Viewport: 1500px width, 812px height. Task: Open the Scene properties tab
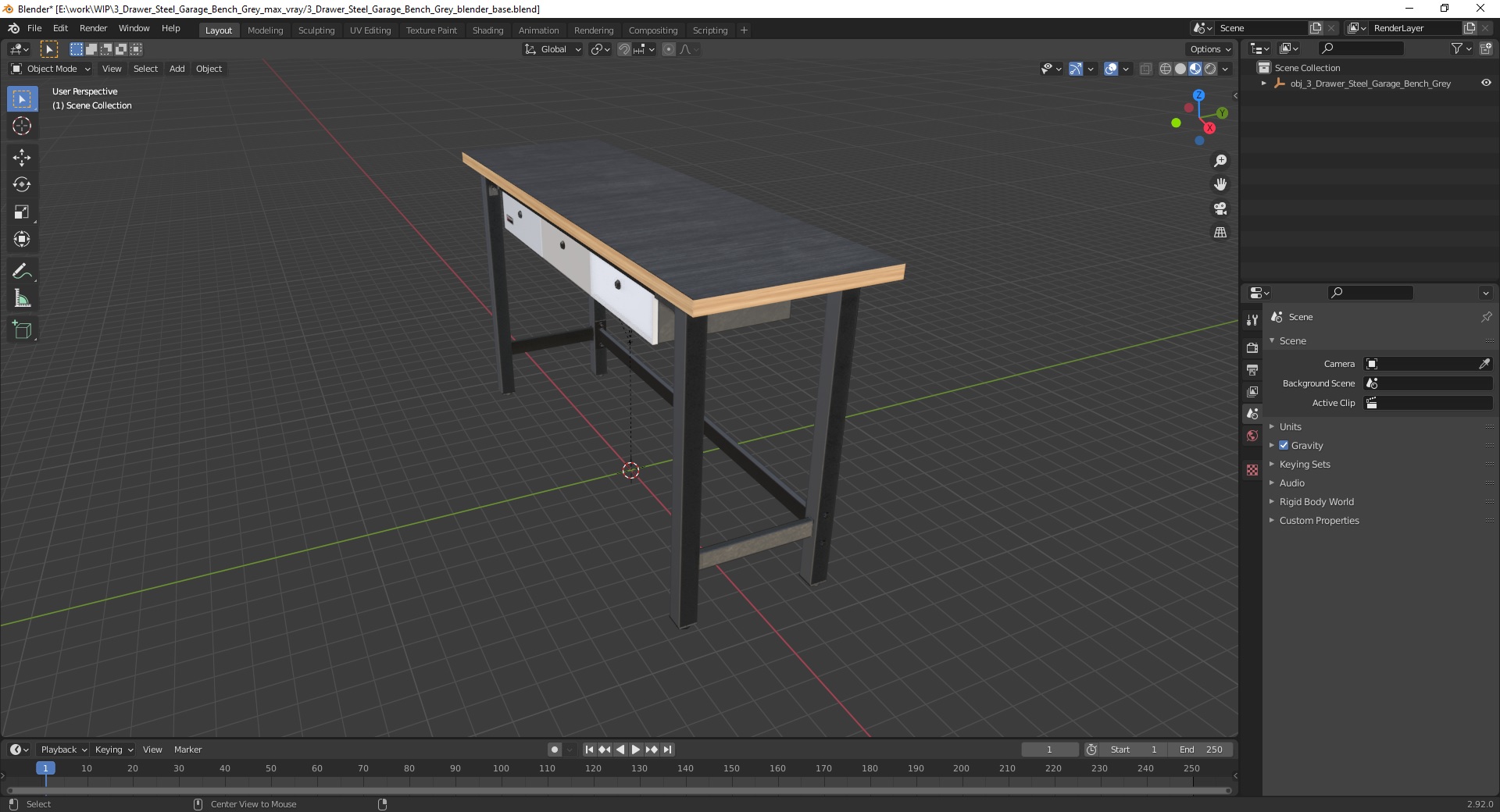1252,414
